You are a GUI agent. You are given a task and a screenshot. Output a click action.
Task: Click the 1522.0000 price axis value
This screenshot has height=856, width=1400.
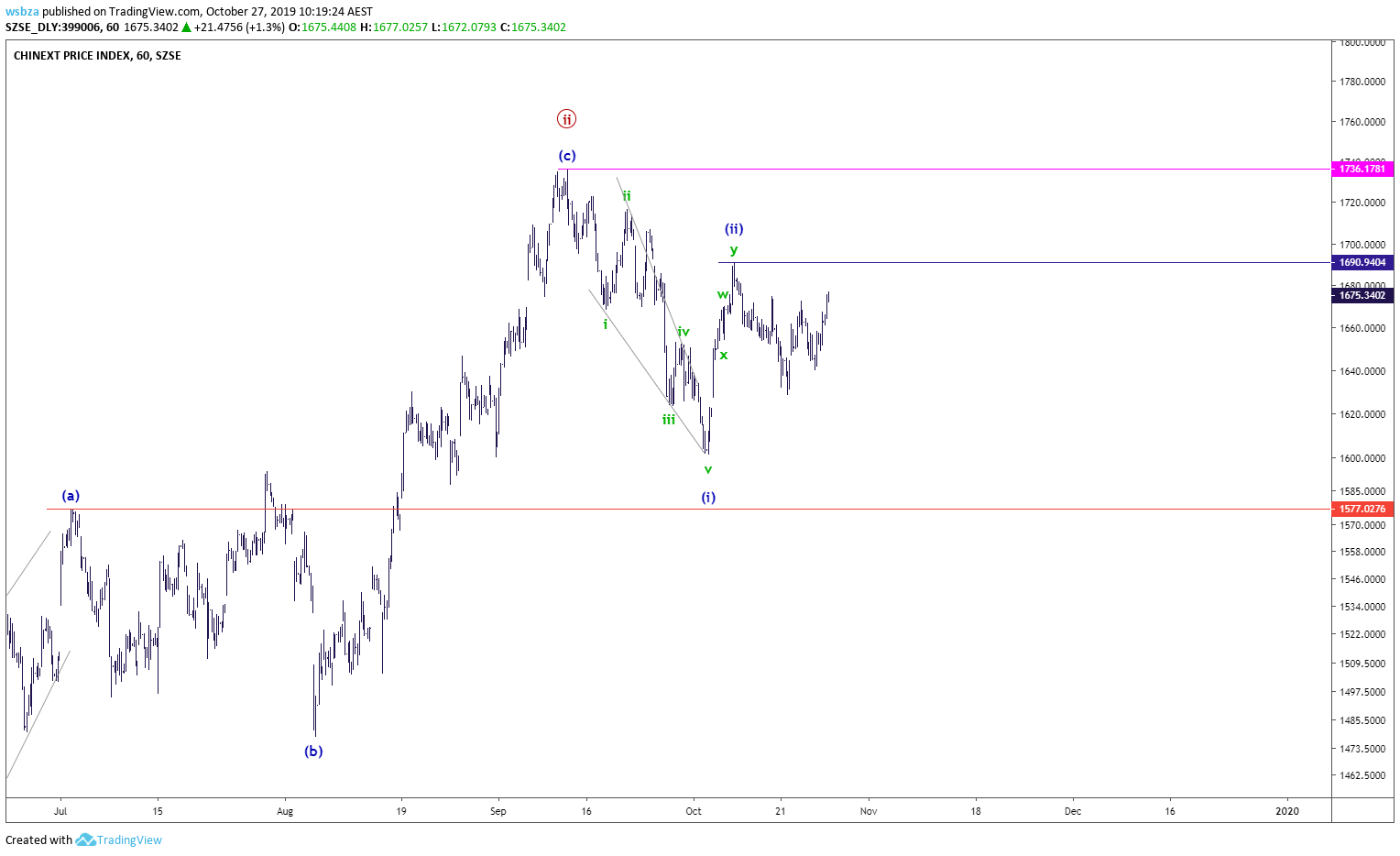click(1362, 634)
